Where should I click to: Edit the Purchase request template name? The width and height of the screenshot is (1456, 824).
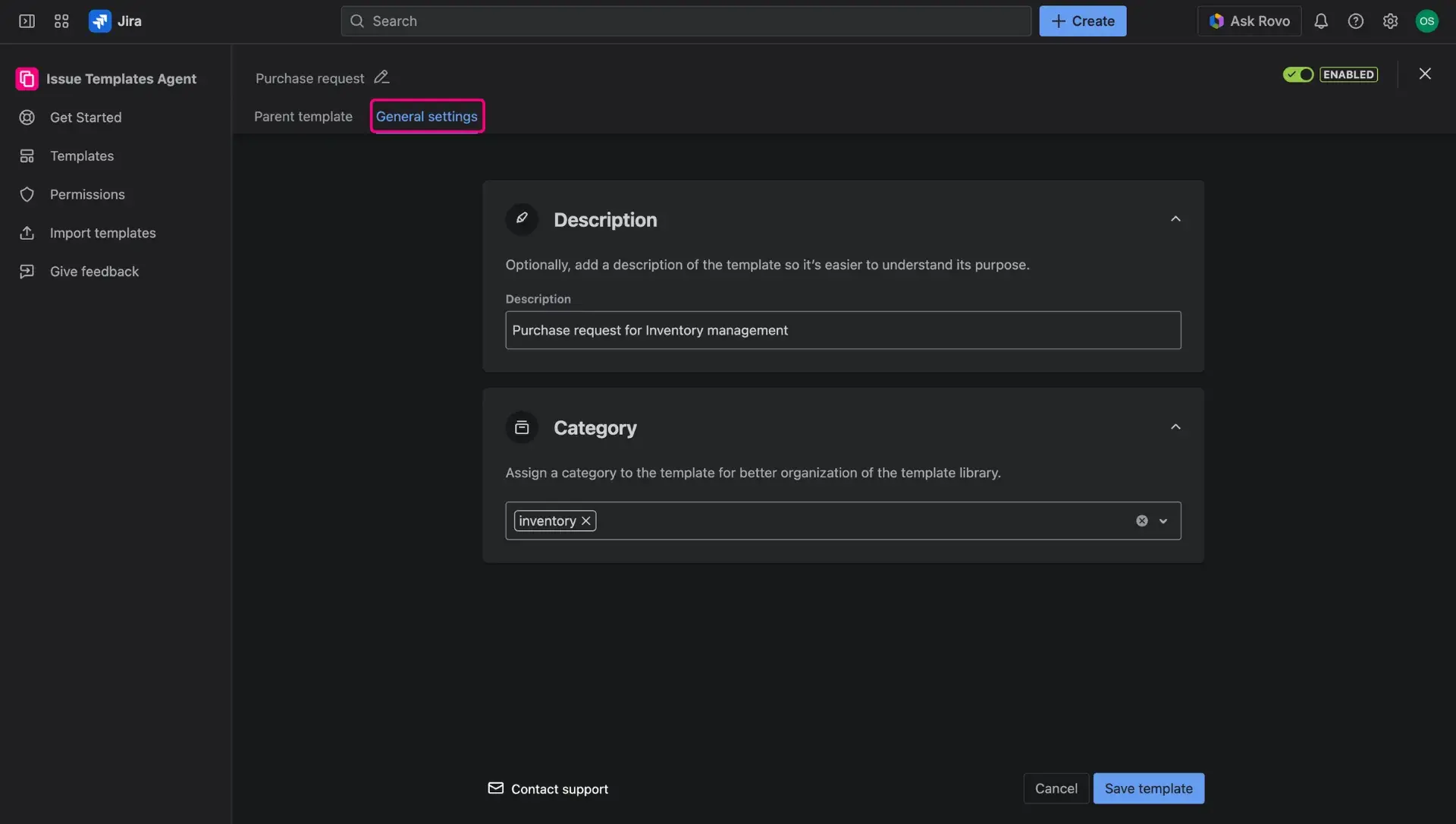point(381,77)
